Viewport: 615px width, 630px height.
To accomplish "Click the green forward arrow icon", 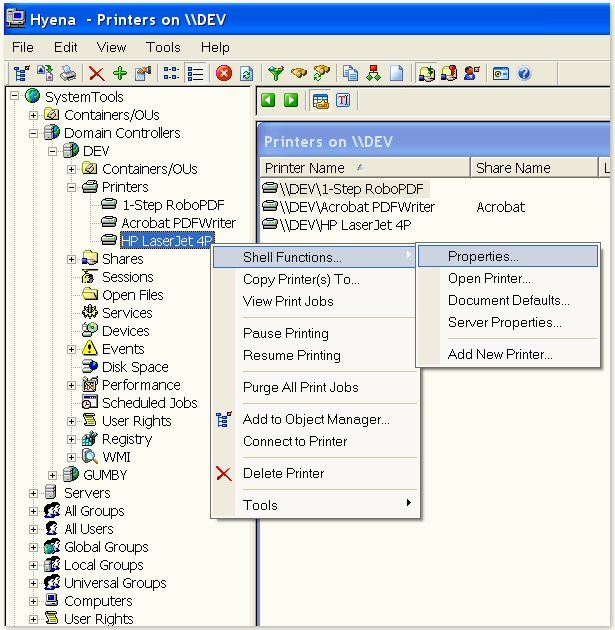I will pos(290,100).
